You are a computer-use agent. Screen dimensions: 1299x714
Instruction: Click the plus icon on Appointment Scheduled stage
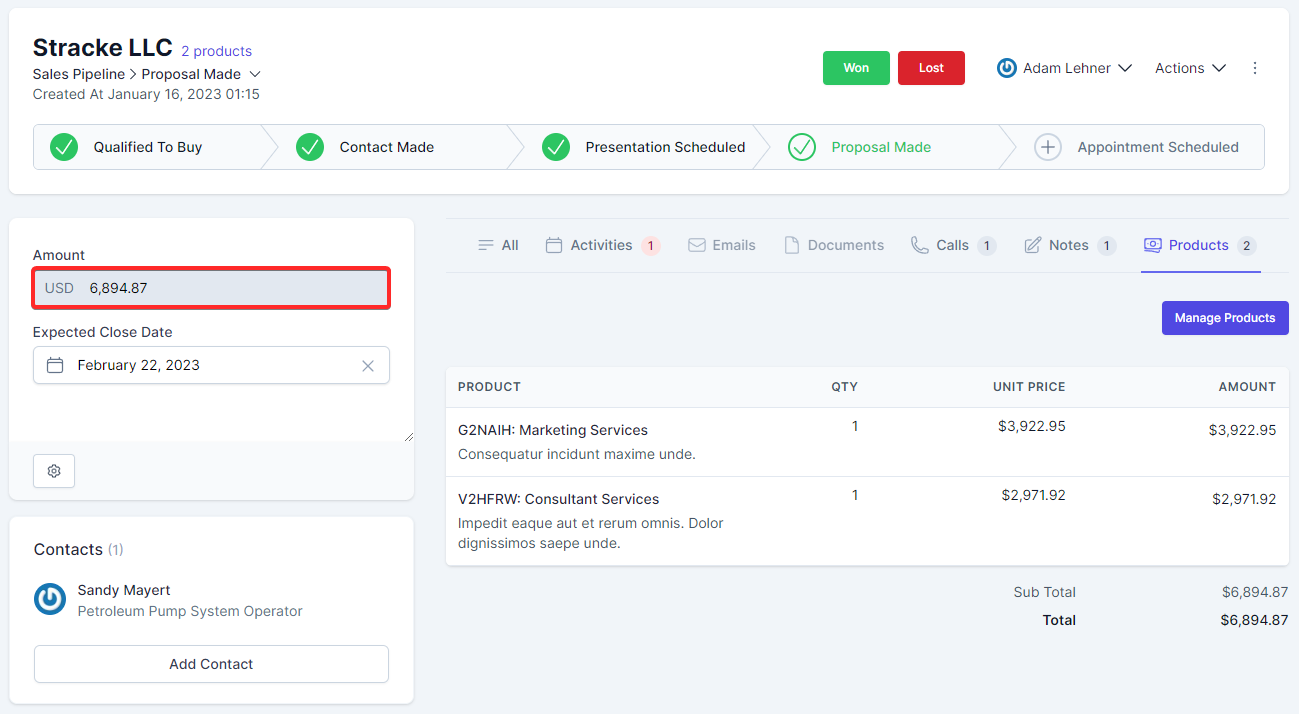[x=1048, y=147]
